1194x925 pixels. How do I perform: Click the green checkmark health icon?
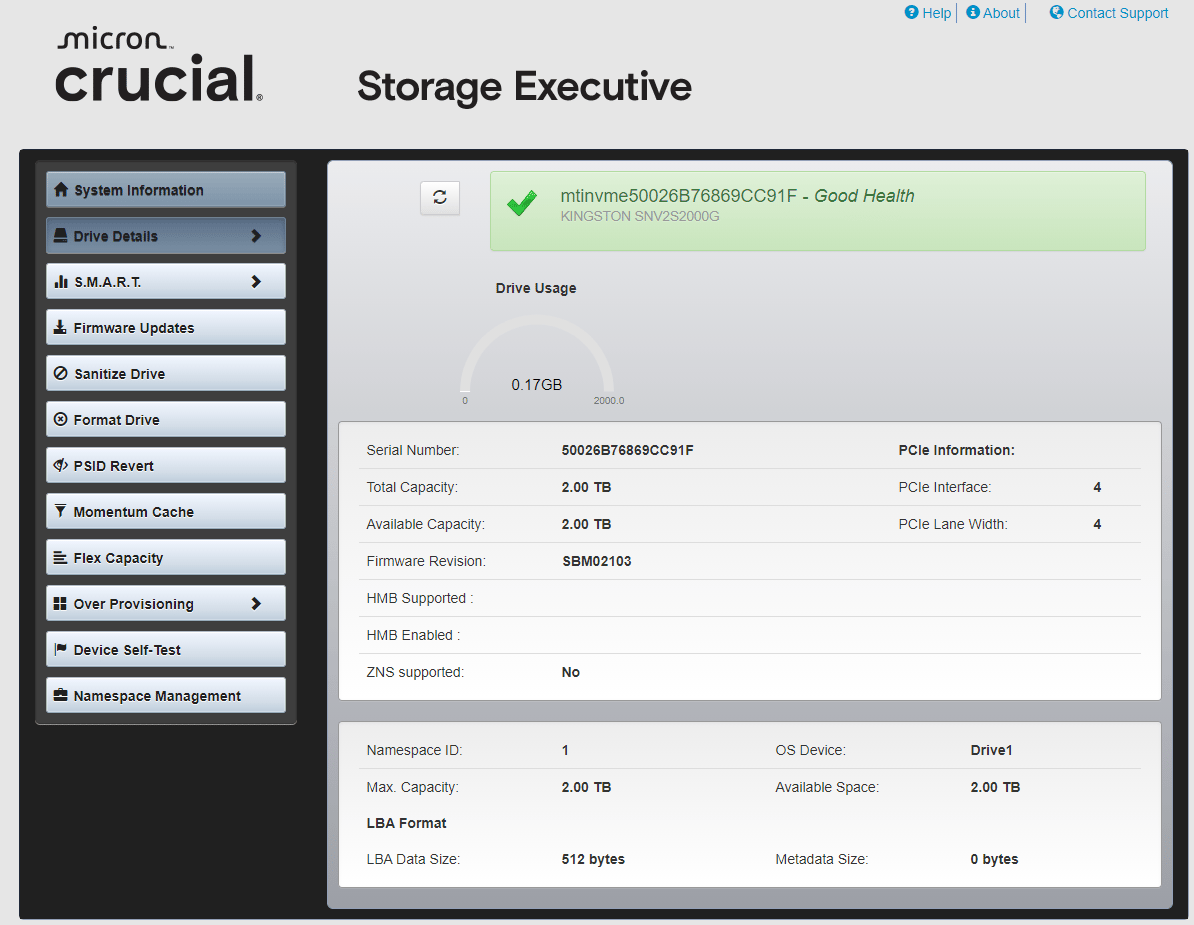522,203
